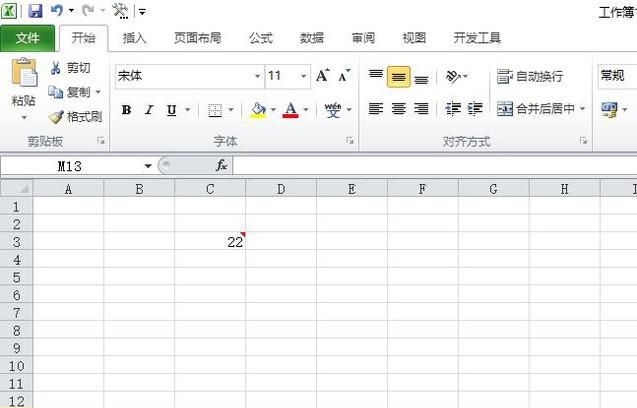Toggle Middle Align vertical alignment
This screenshot has height=408, width=637.
click(399, 77)
